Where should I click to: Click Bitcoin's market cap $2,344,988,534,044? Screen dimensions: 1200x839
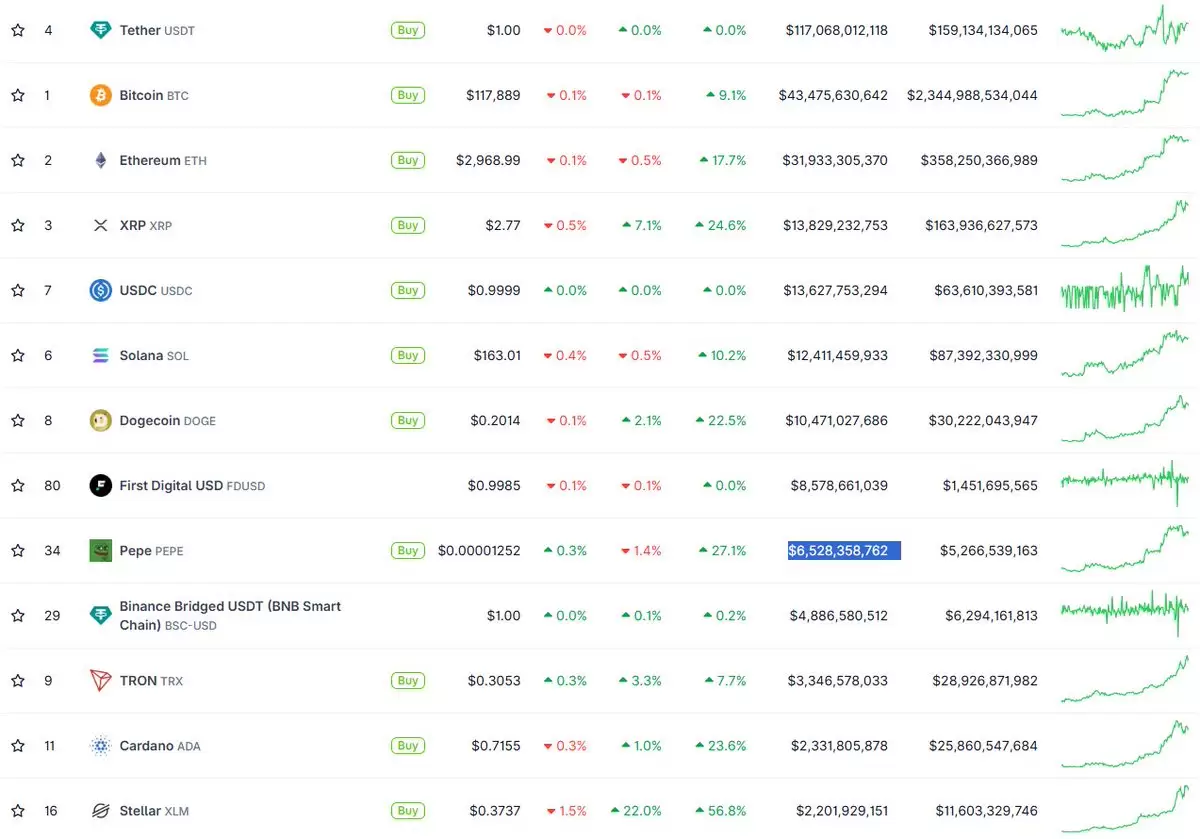point(972,95)
